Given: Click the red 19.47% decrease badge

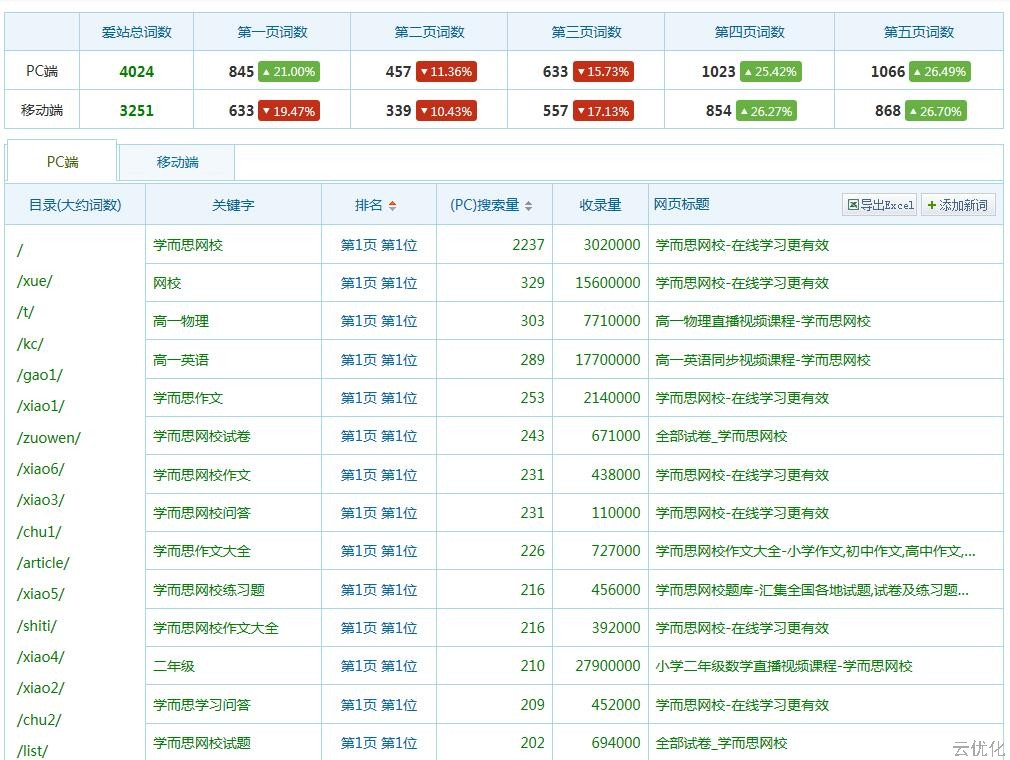Looking at the screenshot, I should tap(289, 111).
